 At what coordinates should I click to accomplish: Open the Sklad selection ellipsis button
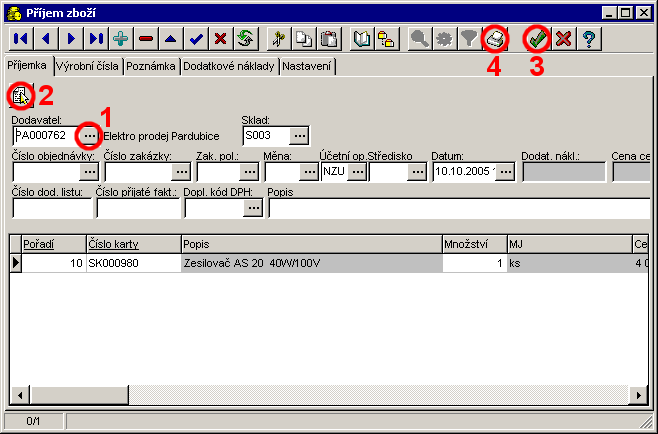pyautogui.click(x=298, y=135)
